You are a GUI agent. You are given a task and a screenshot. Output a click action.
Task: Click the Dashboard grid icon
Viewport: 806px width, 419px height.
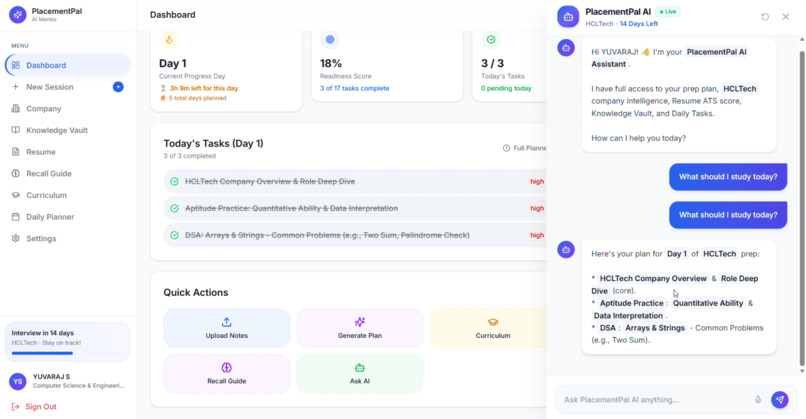15,65
